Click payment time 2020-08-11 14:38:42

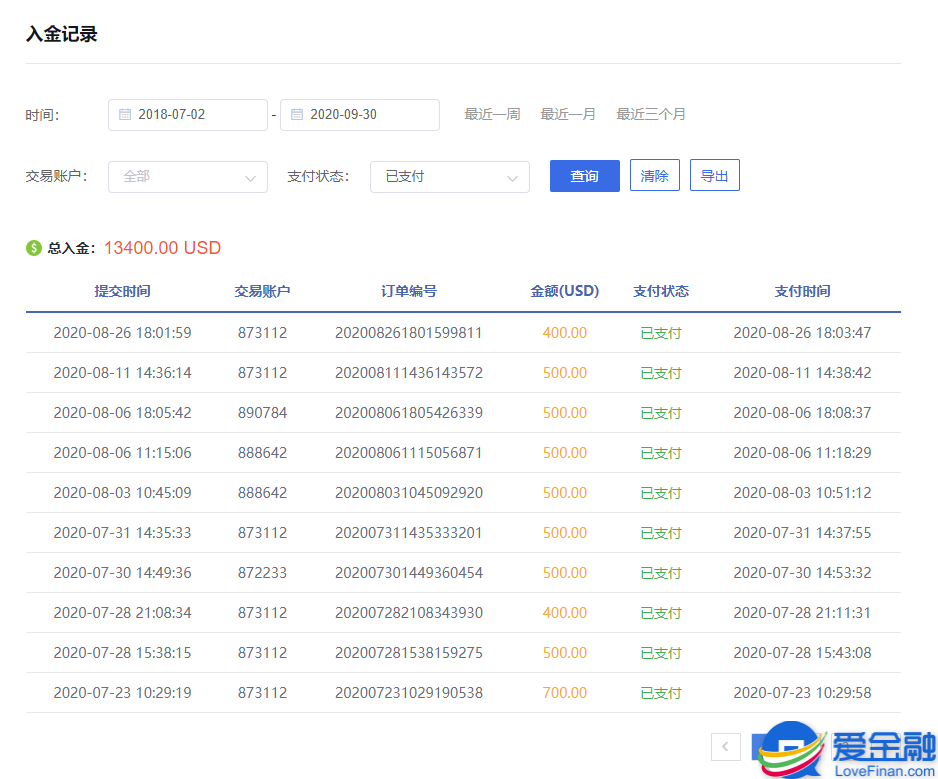tap(802, 373)
